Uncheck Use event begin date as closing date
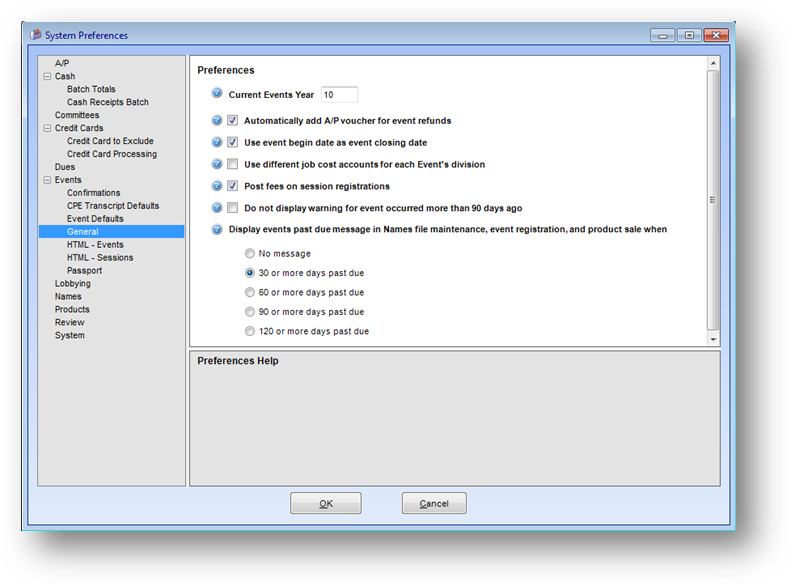Image resolution: width=791 pixels, height=586 pixels. coord(232,142)
